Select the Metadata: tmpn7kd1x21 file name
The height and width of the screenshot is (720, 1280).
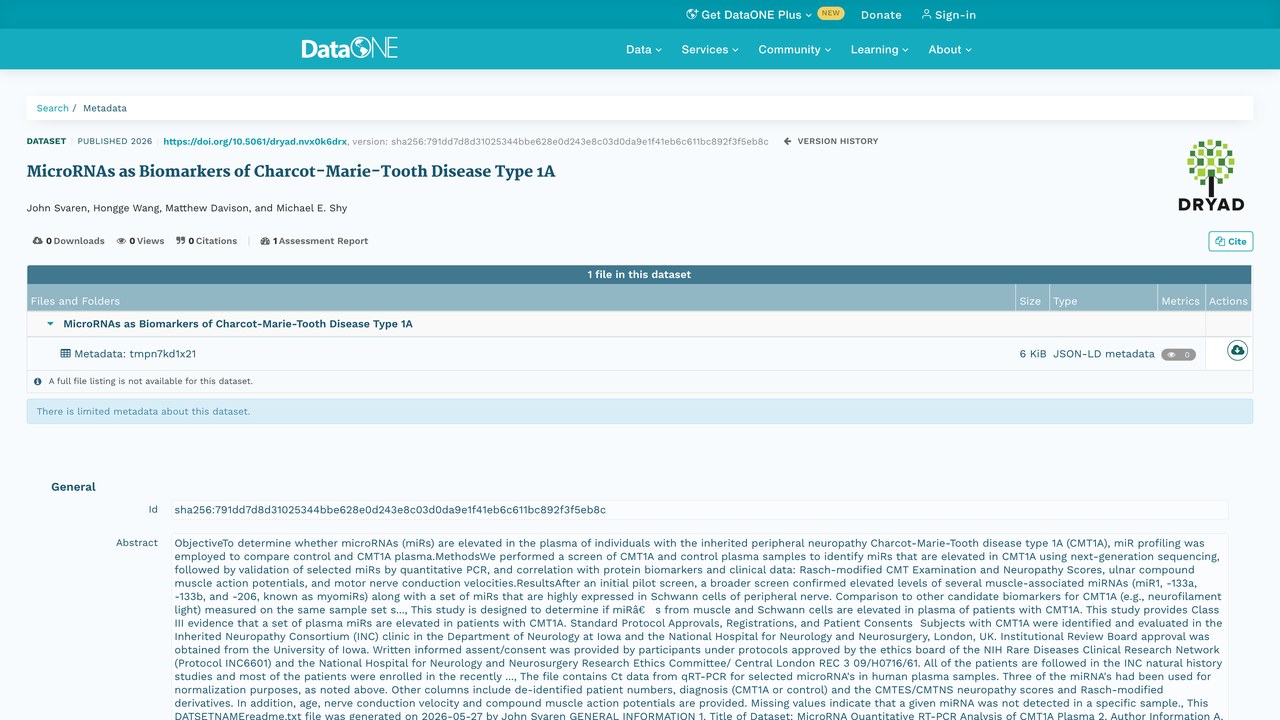[135, 354]
